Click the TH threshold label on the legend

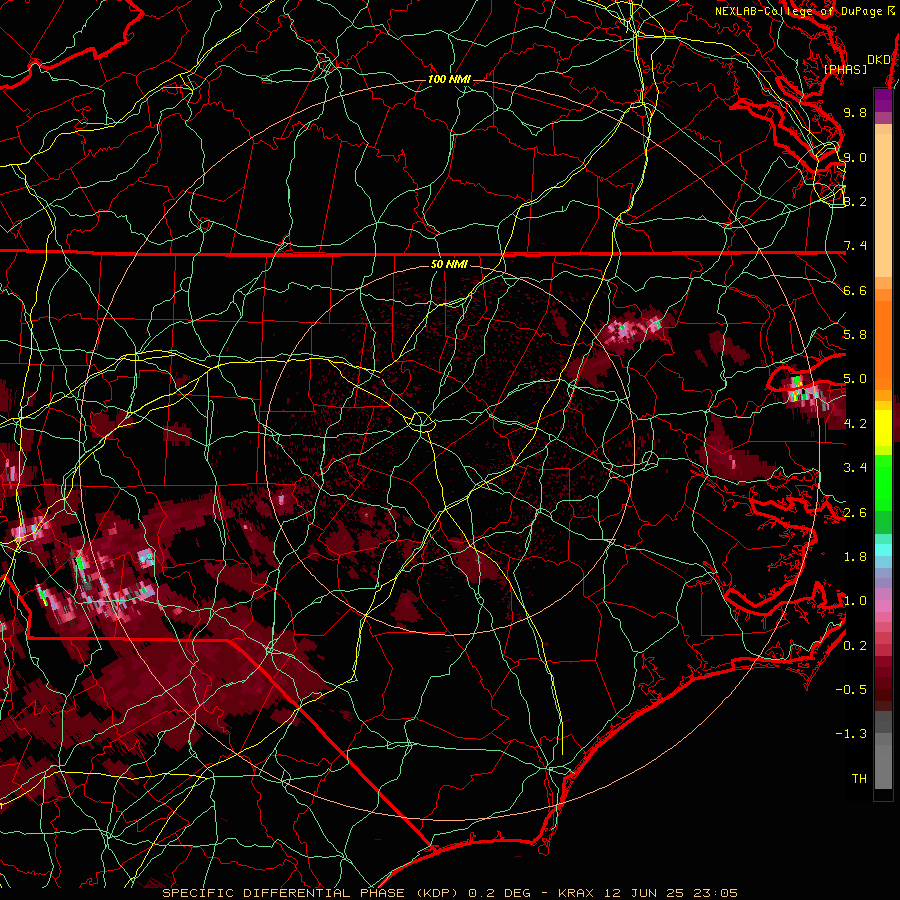859,779
